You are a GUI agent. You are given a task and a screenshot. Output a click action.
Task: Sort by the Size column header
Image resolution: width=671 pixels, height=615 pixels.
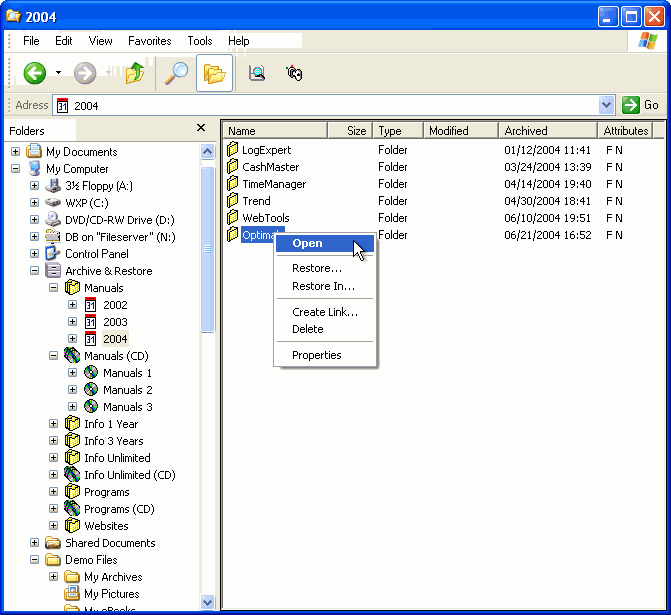[350, 131]
